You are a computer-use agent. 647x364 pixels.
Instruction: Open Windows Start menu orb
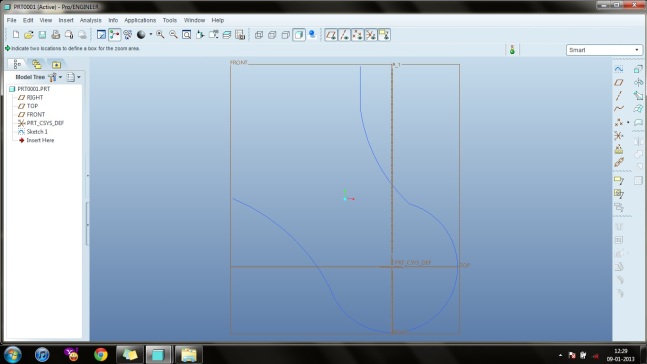[x=13, y=355]
